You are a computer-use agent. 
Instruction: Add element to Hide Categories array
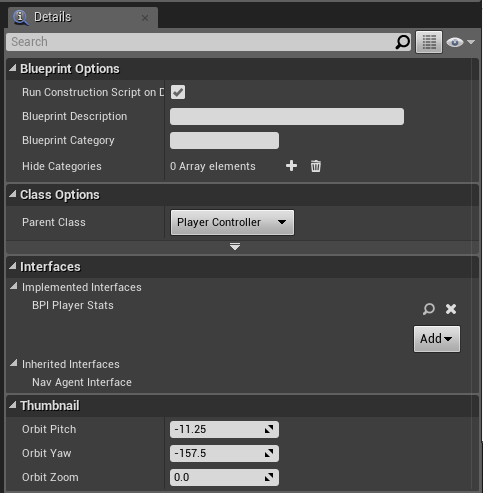(x=291, y=166)
